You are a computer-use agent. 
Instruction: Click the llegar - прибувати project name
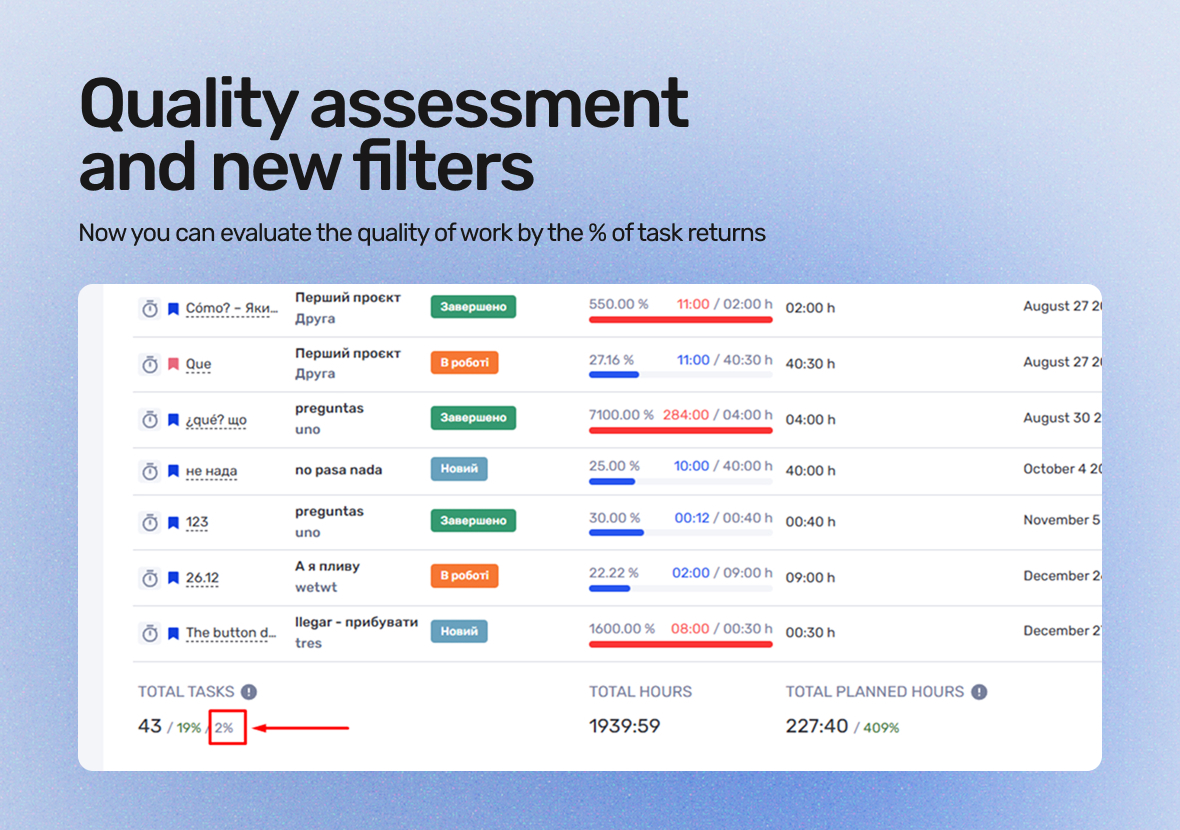(356, 622)
